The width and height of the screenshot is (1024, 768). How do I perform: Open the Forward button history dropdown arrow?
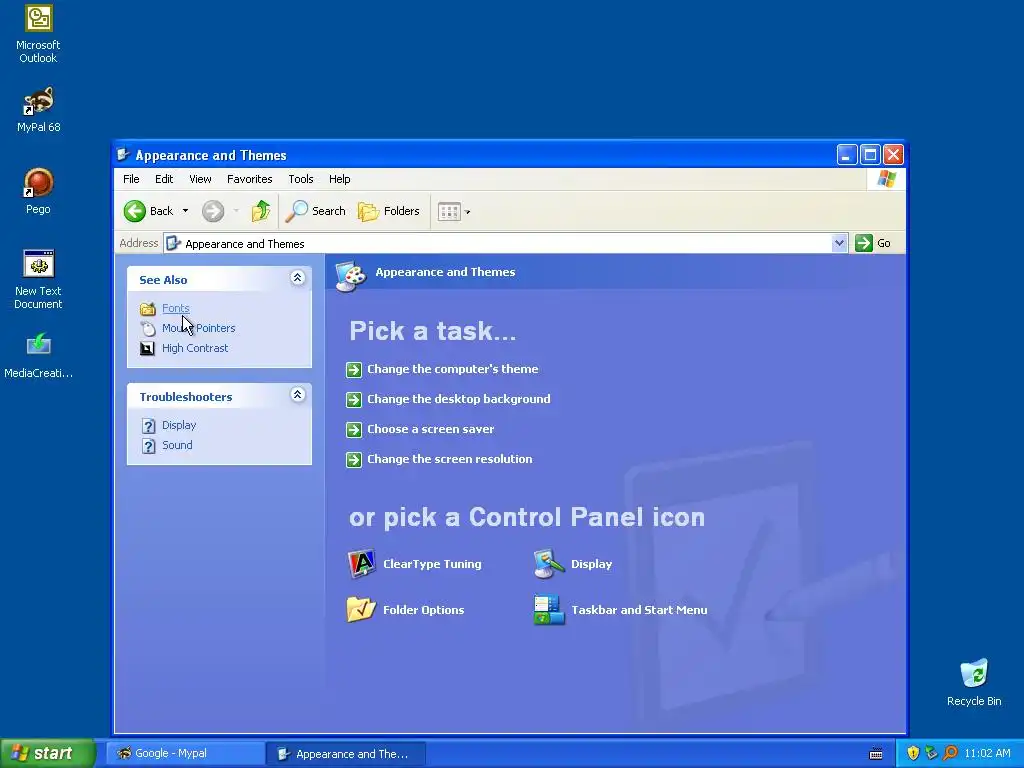pyautogui.click(x=236, y=211)
